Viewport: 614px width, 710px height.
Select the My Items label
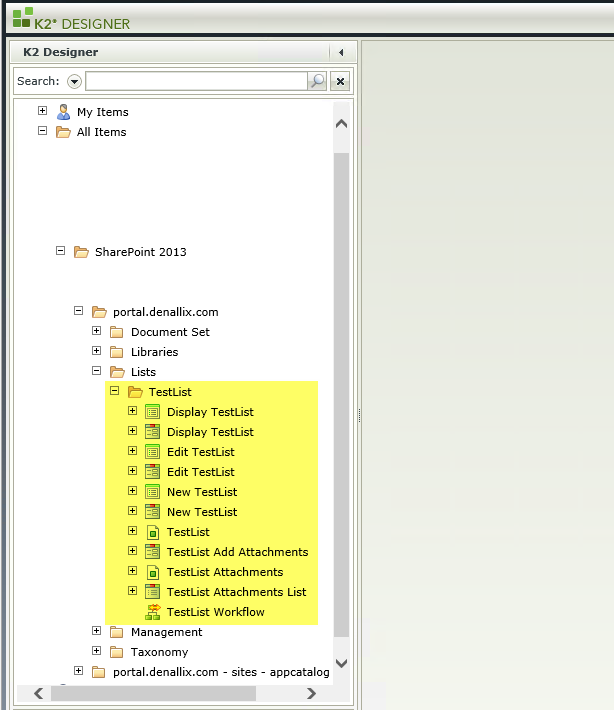(103, 112)
